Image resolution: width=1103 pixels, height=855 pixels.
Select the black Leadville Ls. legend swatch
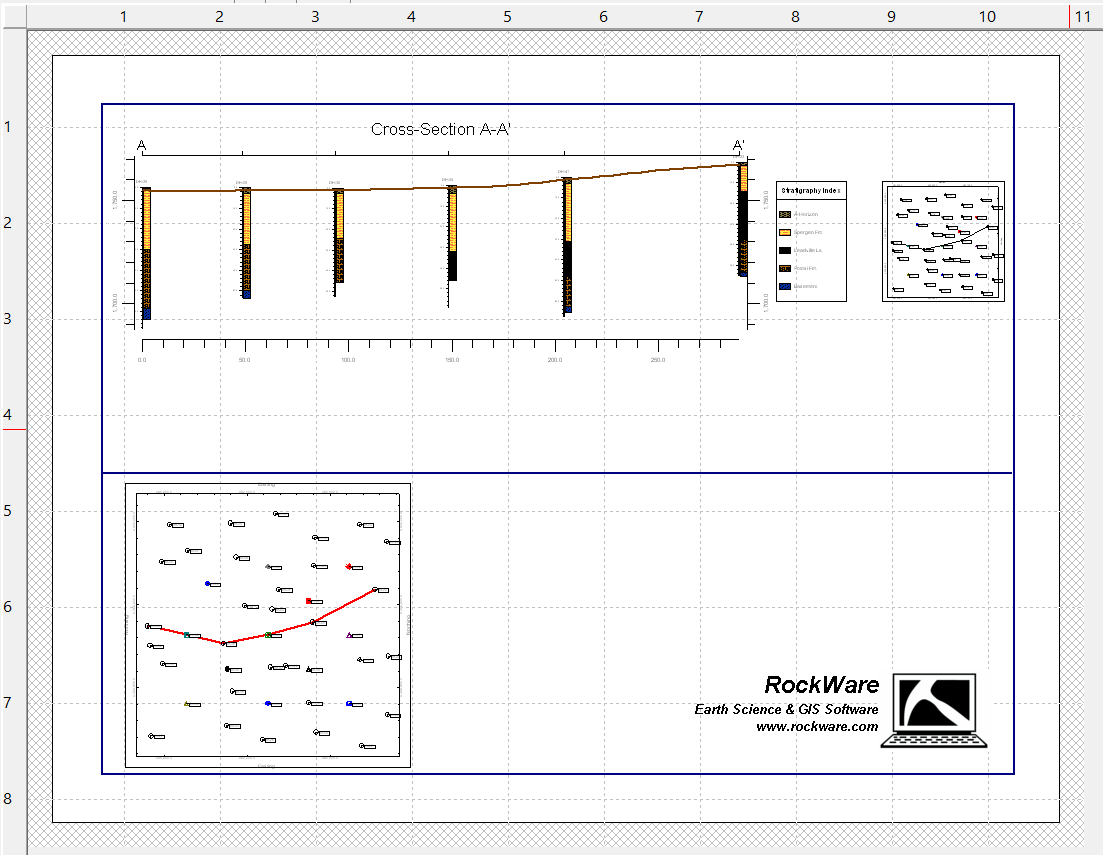point(785,250)
